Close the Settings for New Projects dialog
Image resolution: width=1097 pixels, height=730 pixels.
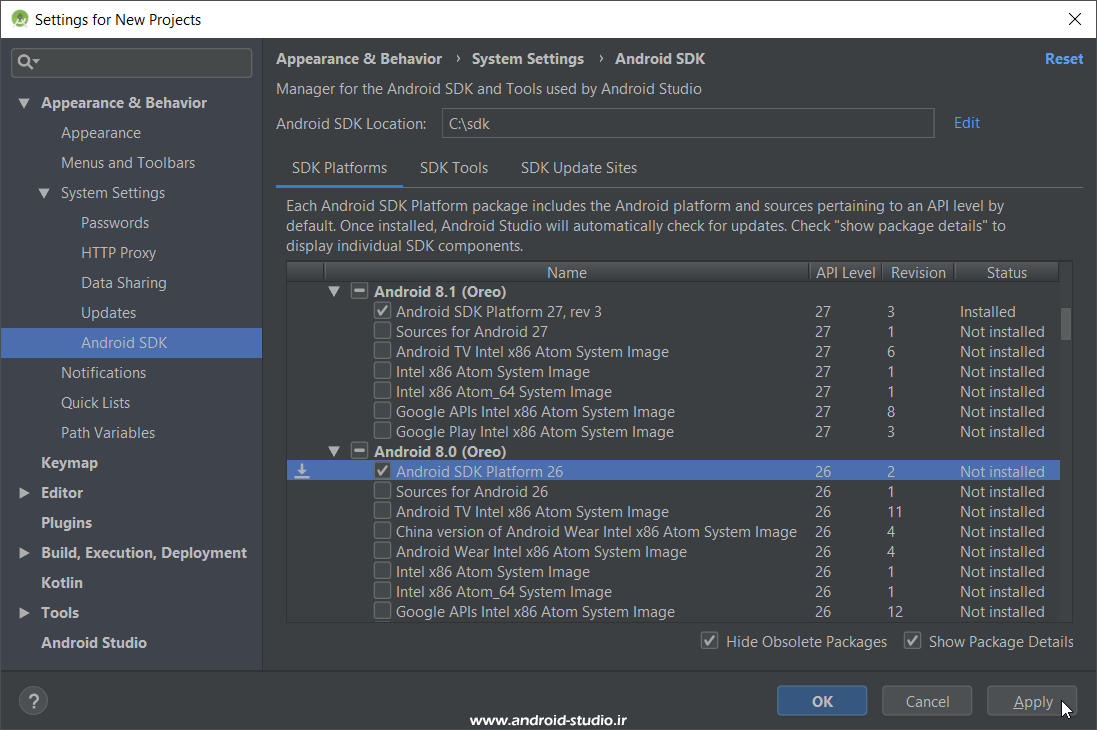coord(1075,19)
